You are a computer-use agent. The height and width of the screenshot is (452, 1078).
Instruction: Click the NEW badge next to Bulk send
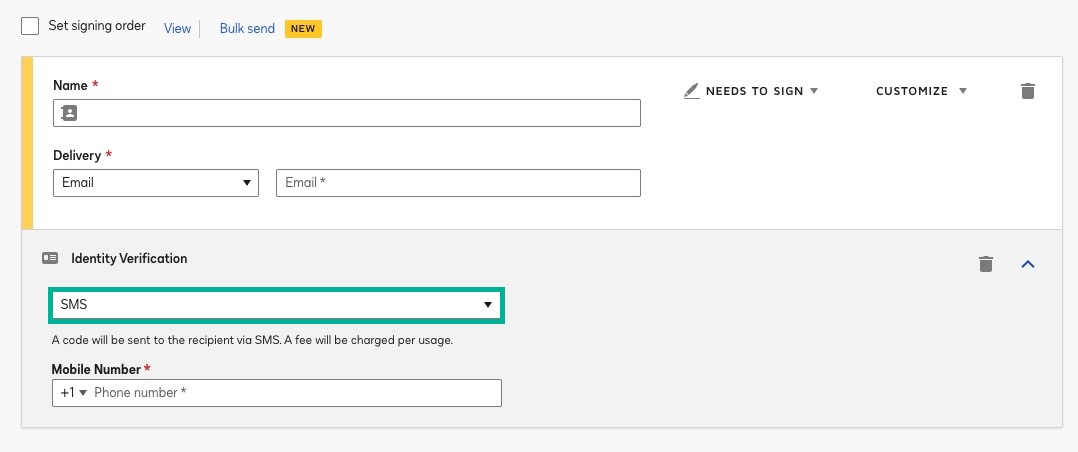click(303, 28)
